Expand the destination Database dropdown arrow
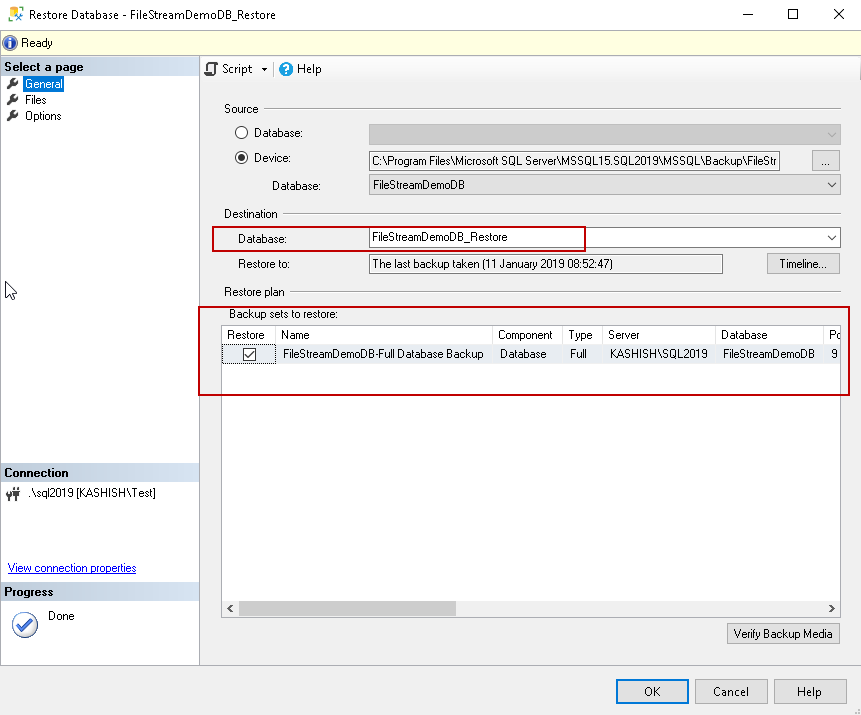 click(832, 237)
